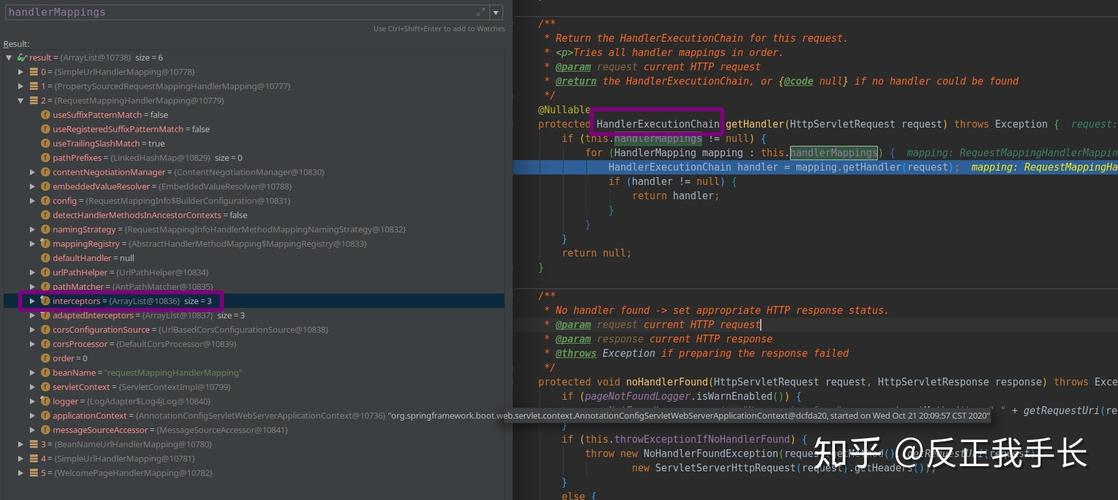This screenshot has width=1118, height=500.
Task: Click field icon of servletContext
Action: [x=46, y=387]
